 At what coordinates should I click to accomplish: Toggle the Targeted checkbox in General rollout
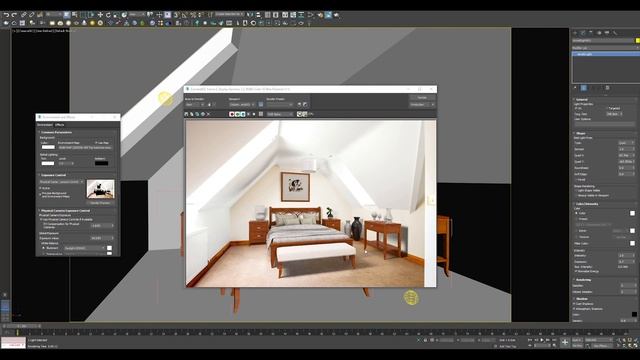tap(607, 108)
